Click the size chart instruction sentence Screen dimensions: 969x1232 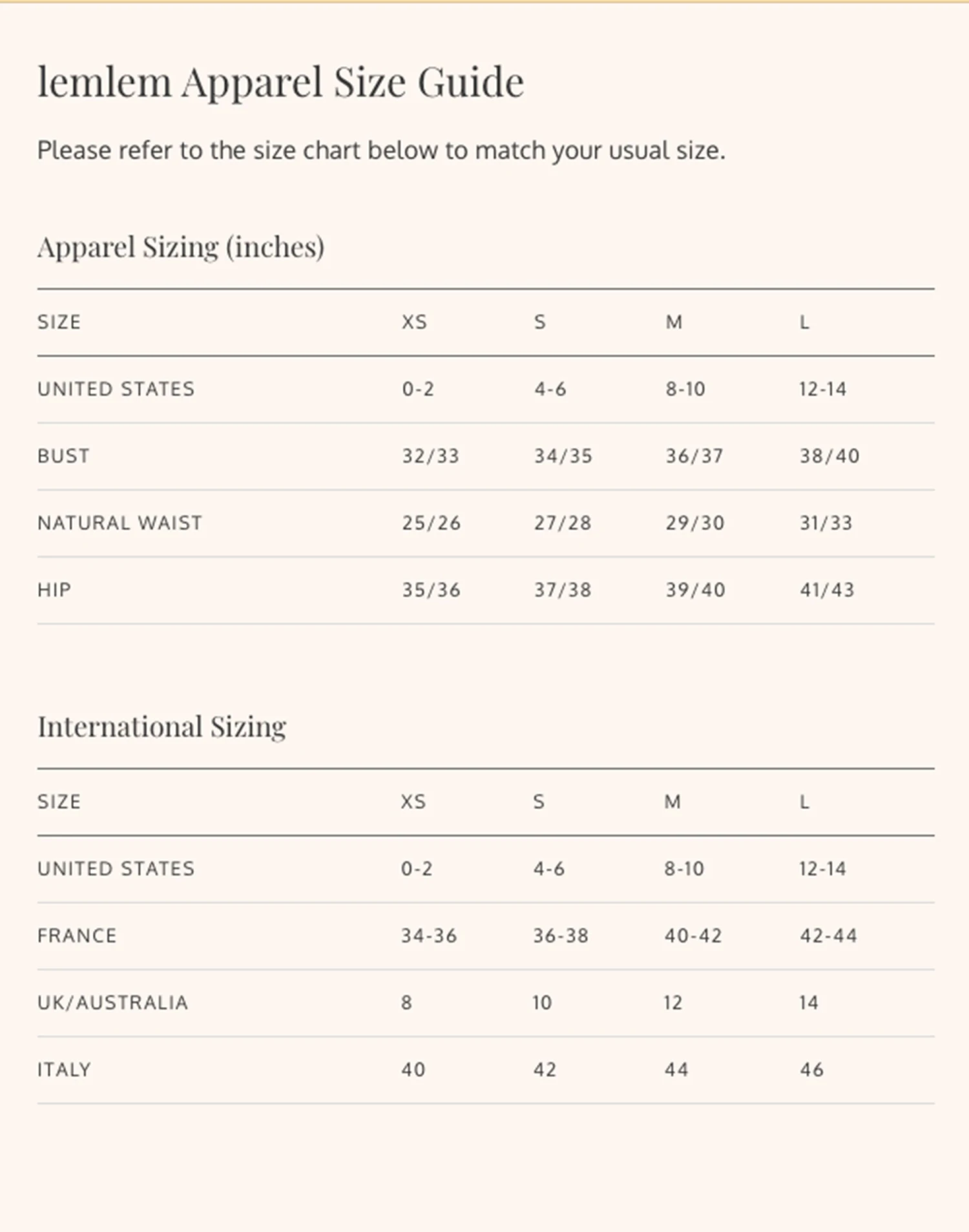click(381, 151)
